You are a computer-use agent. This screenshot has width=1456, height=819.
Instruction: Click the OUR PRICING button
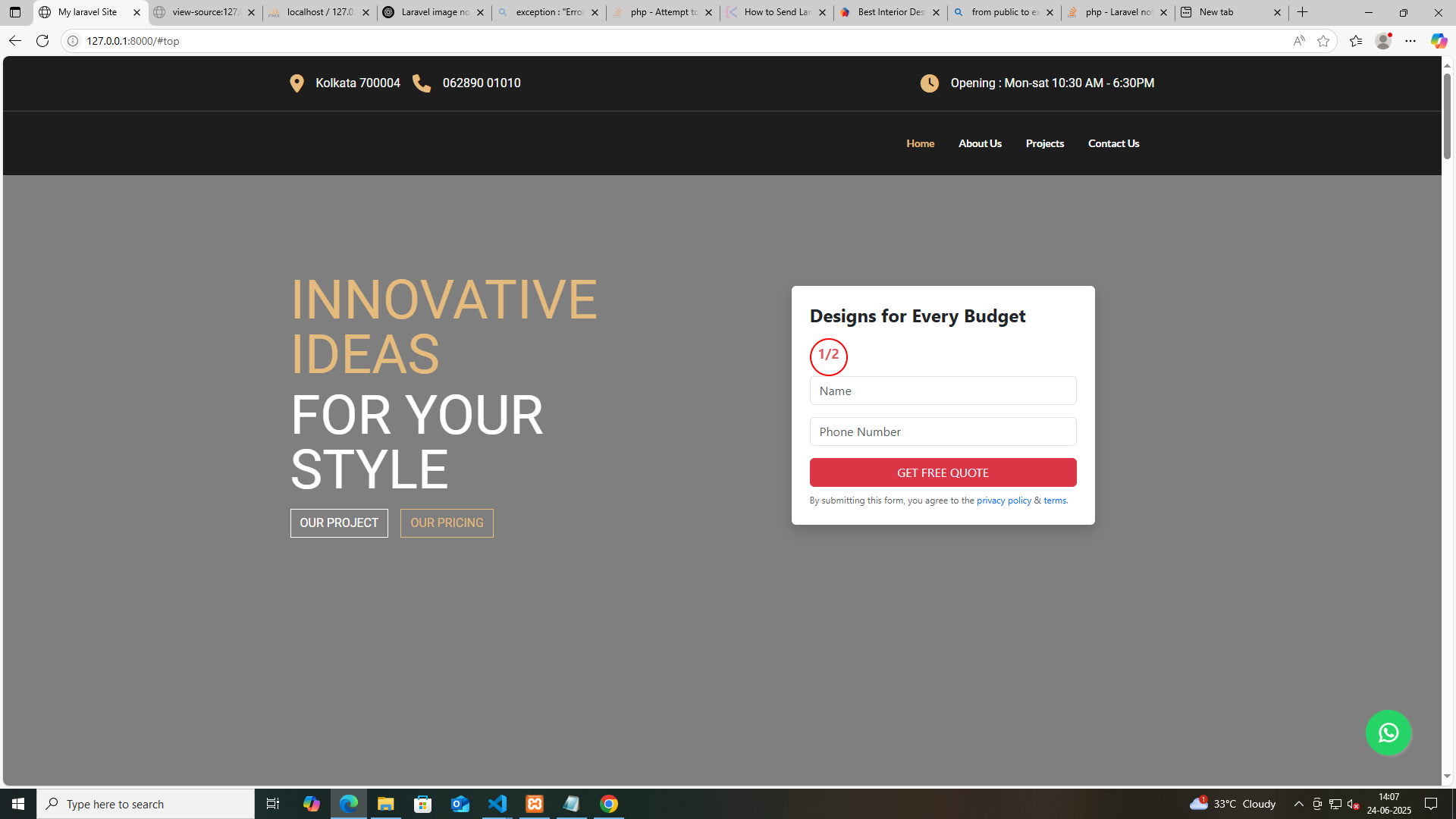pos(447,523)
